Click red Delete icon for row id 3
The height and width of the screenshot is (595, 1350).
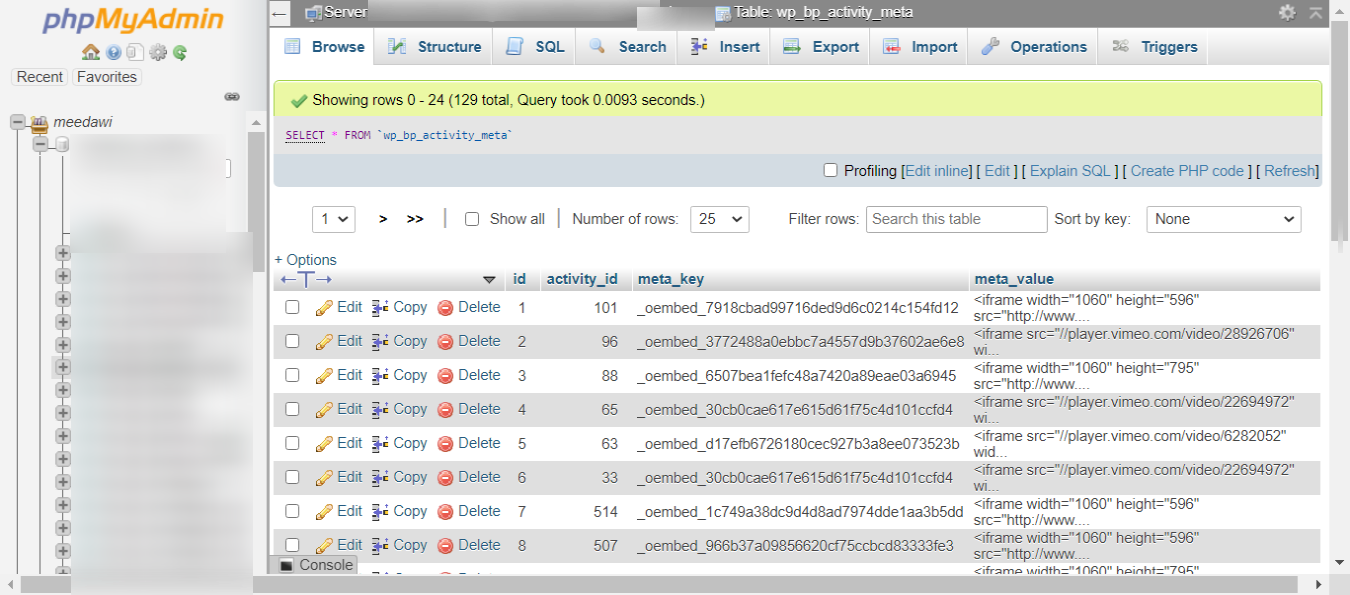tap(446, 376)
